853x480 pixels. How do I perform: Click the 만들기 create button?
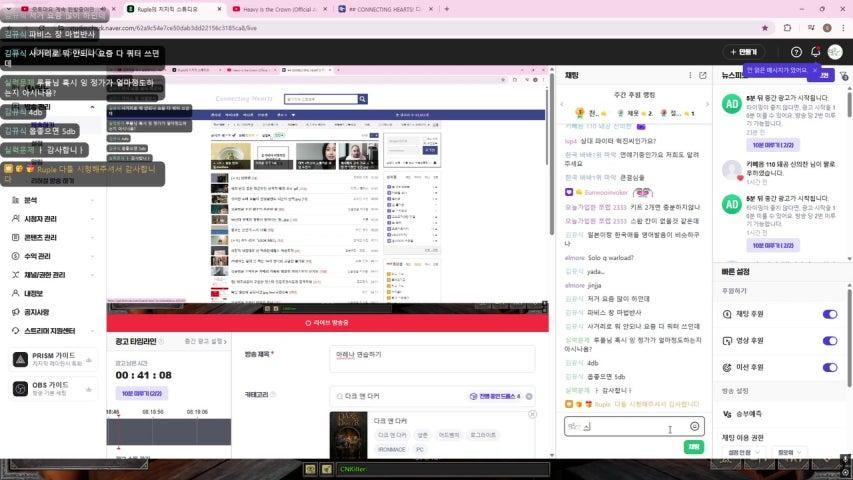743,52
